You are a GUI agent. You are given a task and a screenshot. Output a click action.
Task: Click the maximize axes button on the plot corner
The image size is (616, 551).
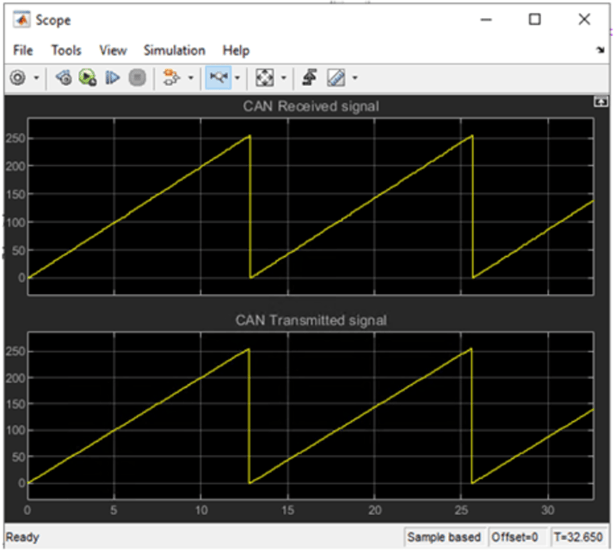point(600,102)
